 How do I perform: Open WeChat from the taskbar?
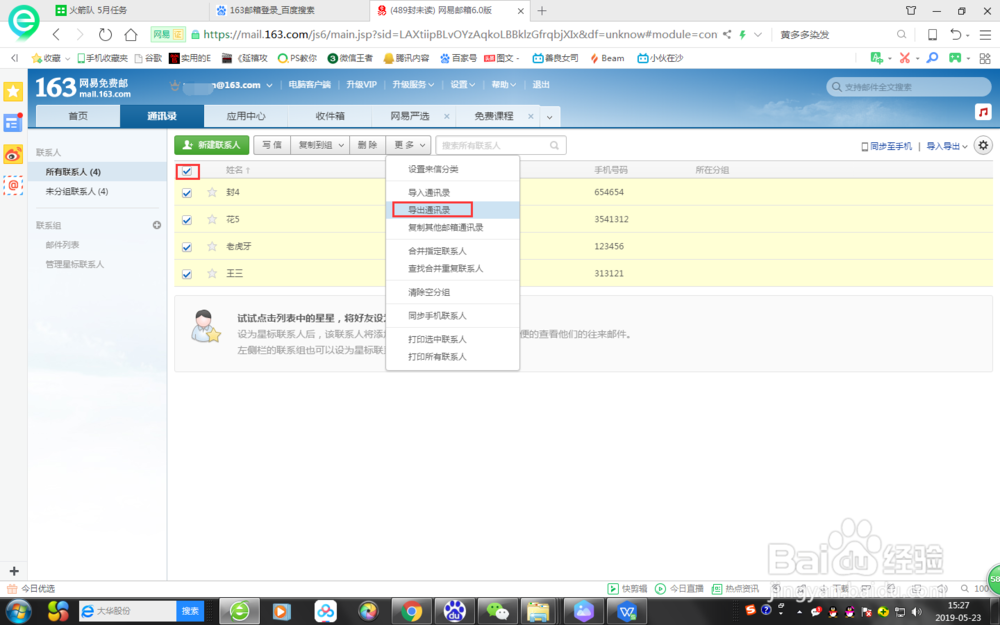click(497, 611)
